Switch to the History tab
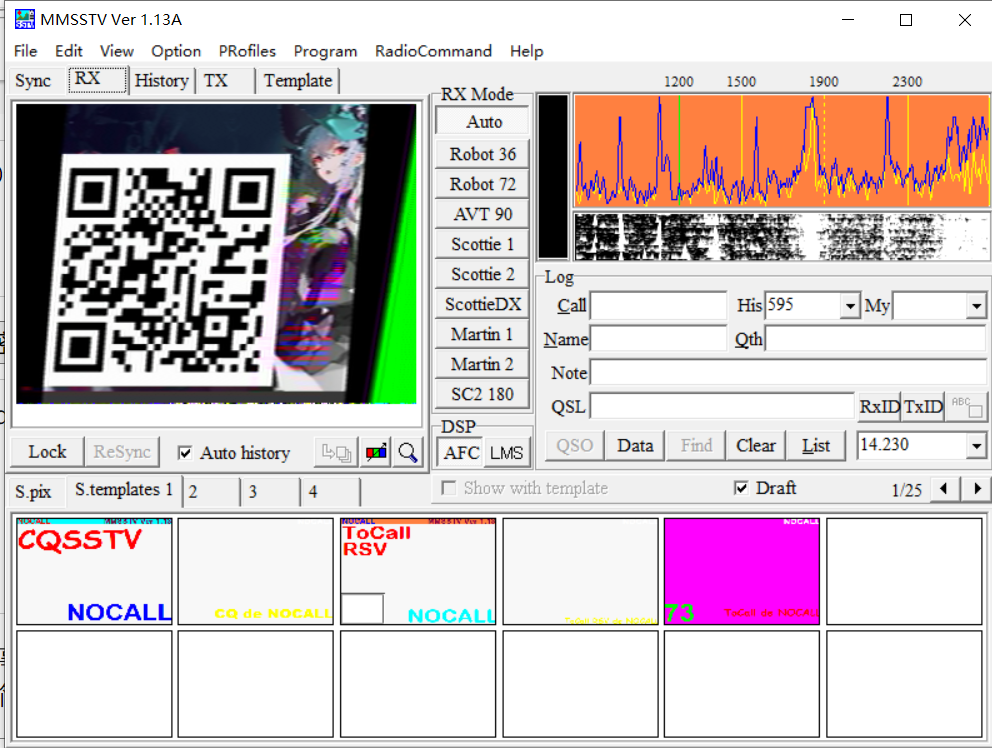The height and width of the screenshot is (748, 992). pyautogui.click(x=161, y=81)
